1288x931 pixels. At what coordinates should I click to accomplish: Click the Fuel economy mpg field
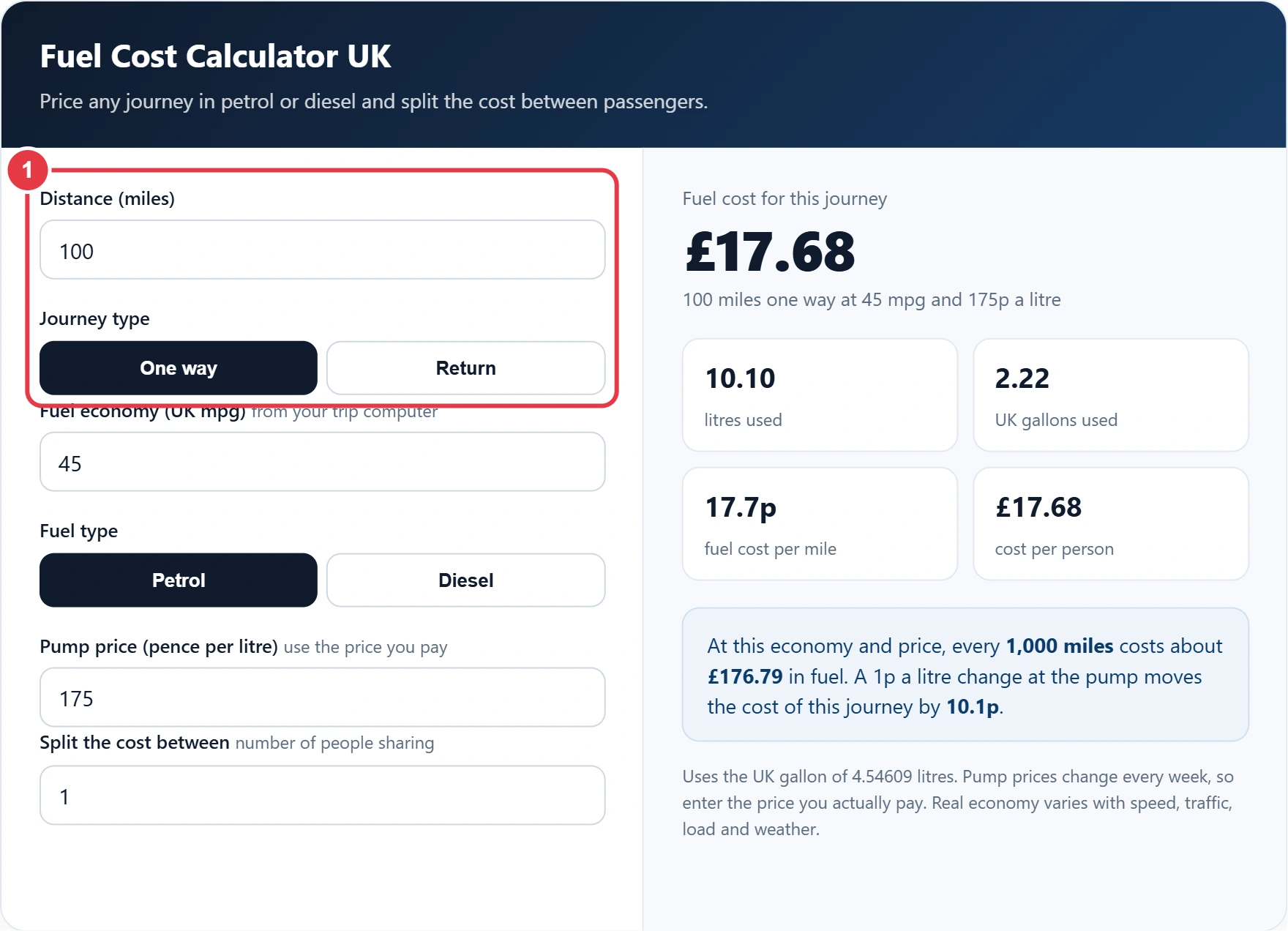[x=322, y=462]
